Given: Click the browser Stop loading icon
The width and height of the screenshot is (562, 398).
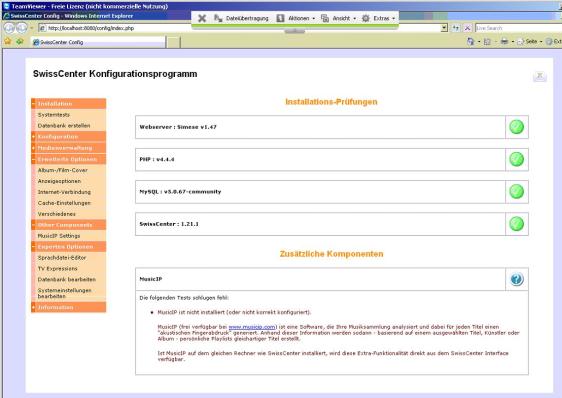Looking at the screenshot, I should (x=467, y=28).
